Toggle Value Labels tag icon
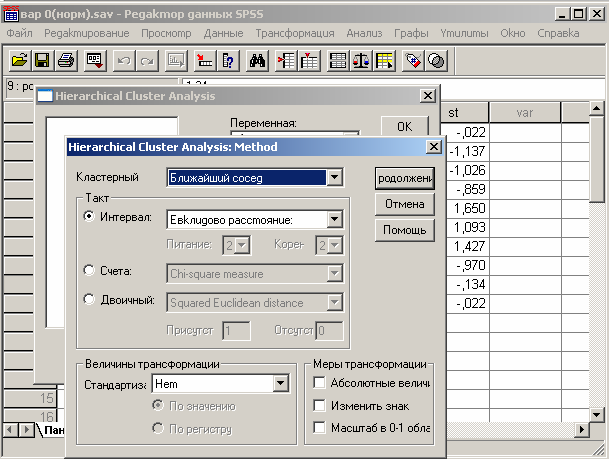609x459 pixels. [x=413, y=61]
